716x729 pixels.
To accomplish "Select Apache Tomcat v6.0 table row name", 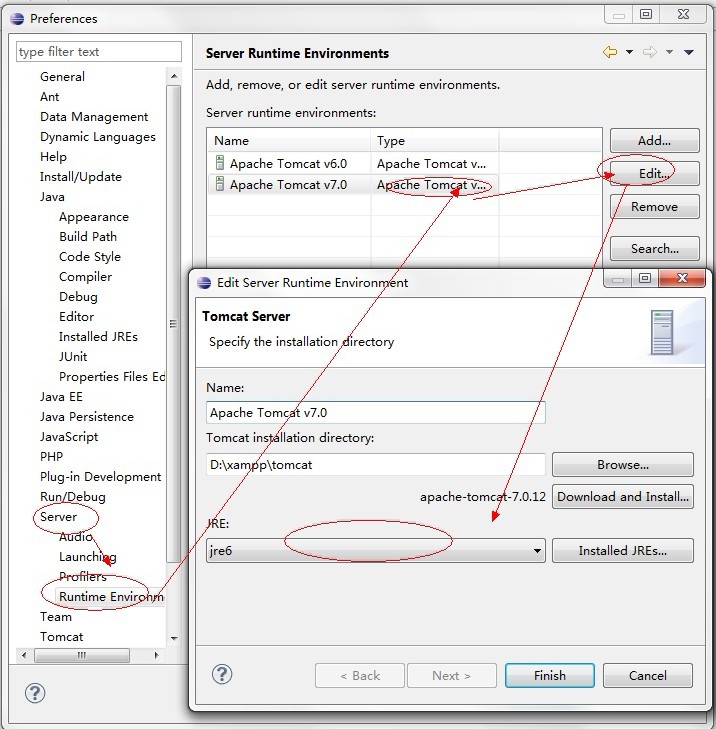I will (x=288, y=164).
